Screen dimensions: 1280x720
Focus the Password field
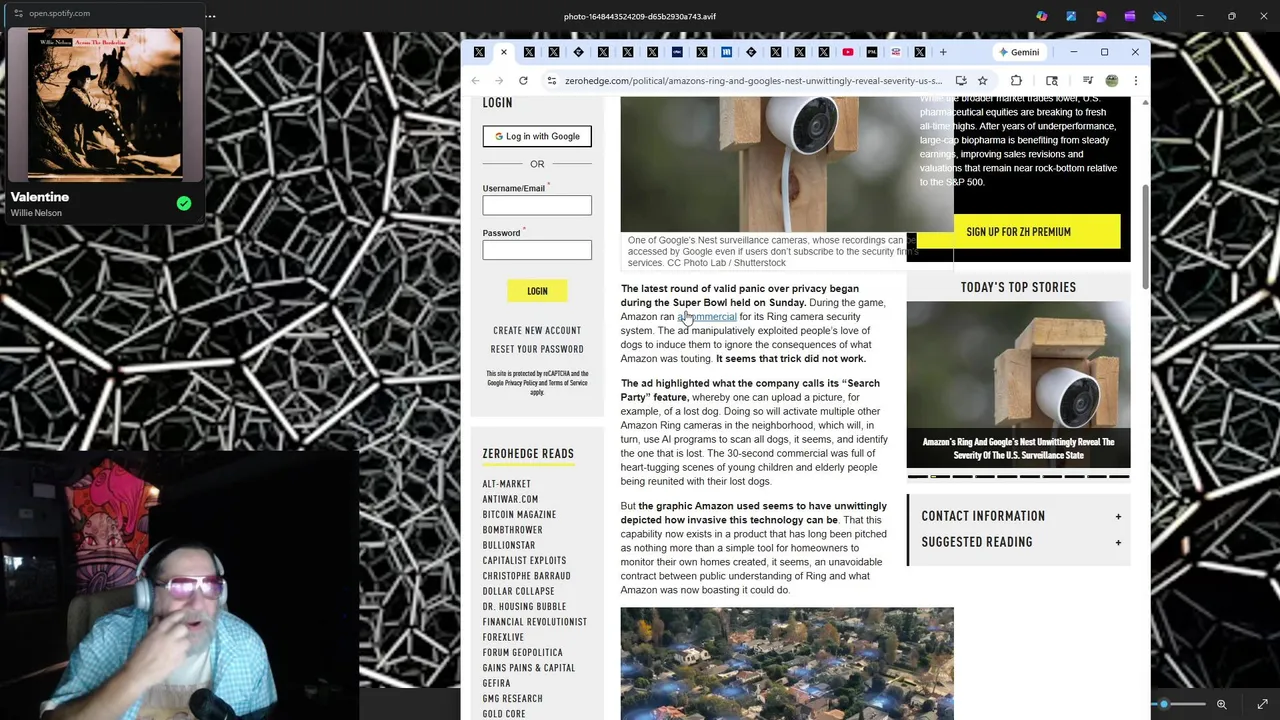(537, 250)
